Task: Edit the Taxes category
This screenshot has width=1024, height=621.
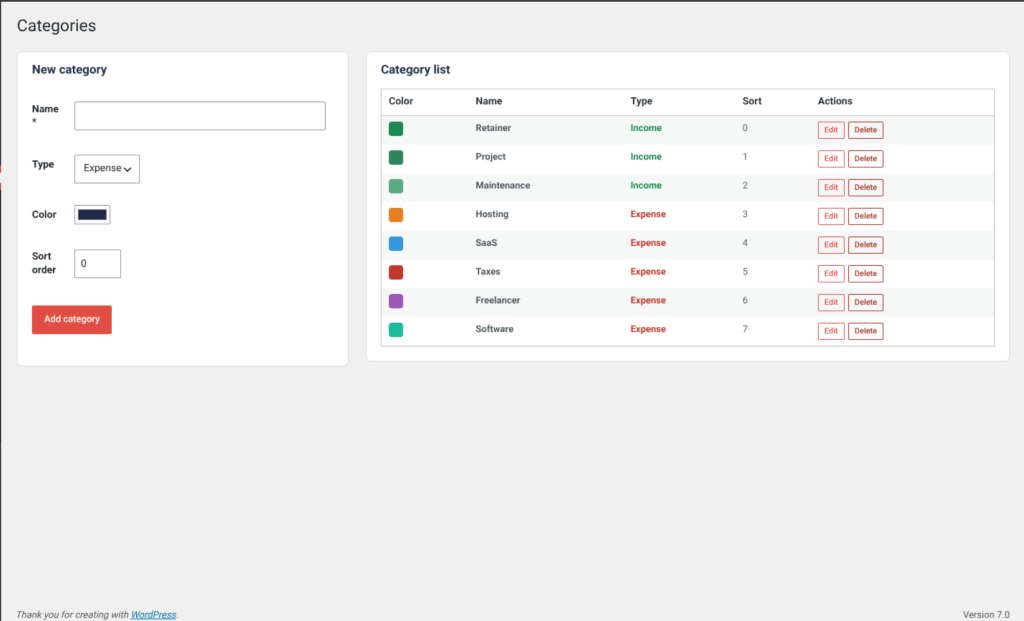Action: (x=831, y=274)
